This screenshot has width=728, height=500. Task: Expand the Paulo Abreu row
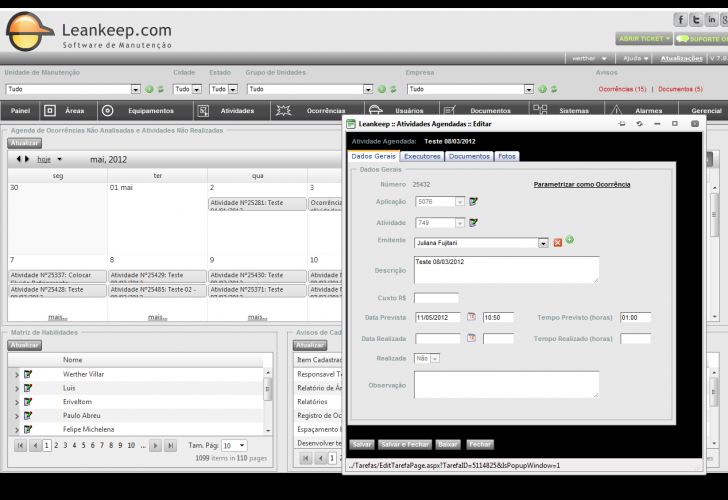(x=17, y=416)
